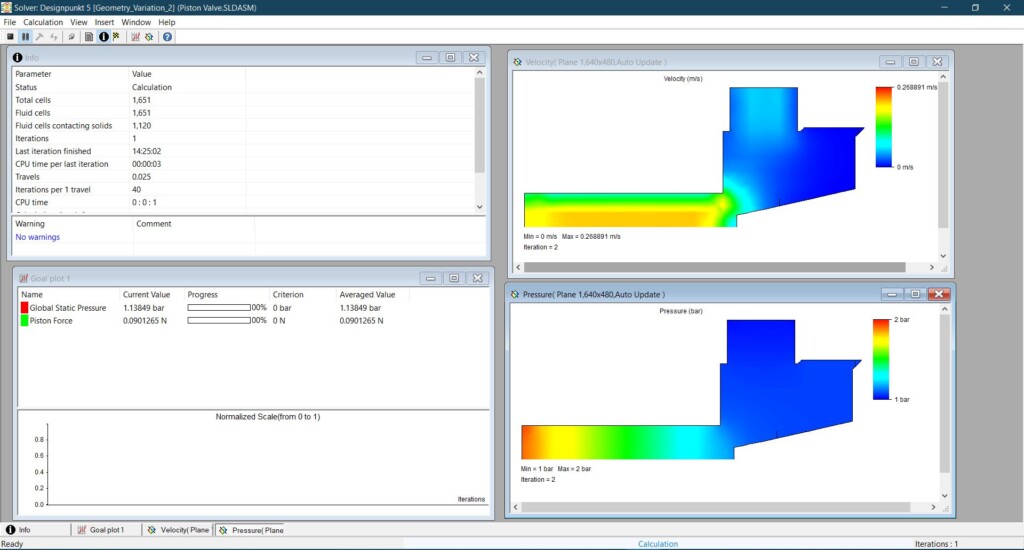Click the document log icon in toolbar
Viewport: 1024px width, 550px height.
(89, 37)
